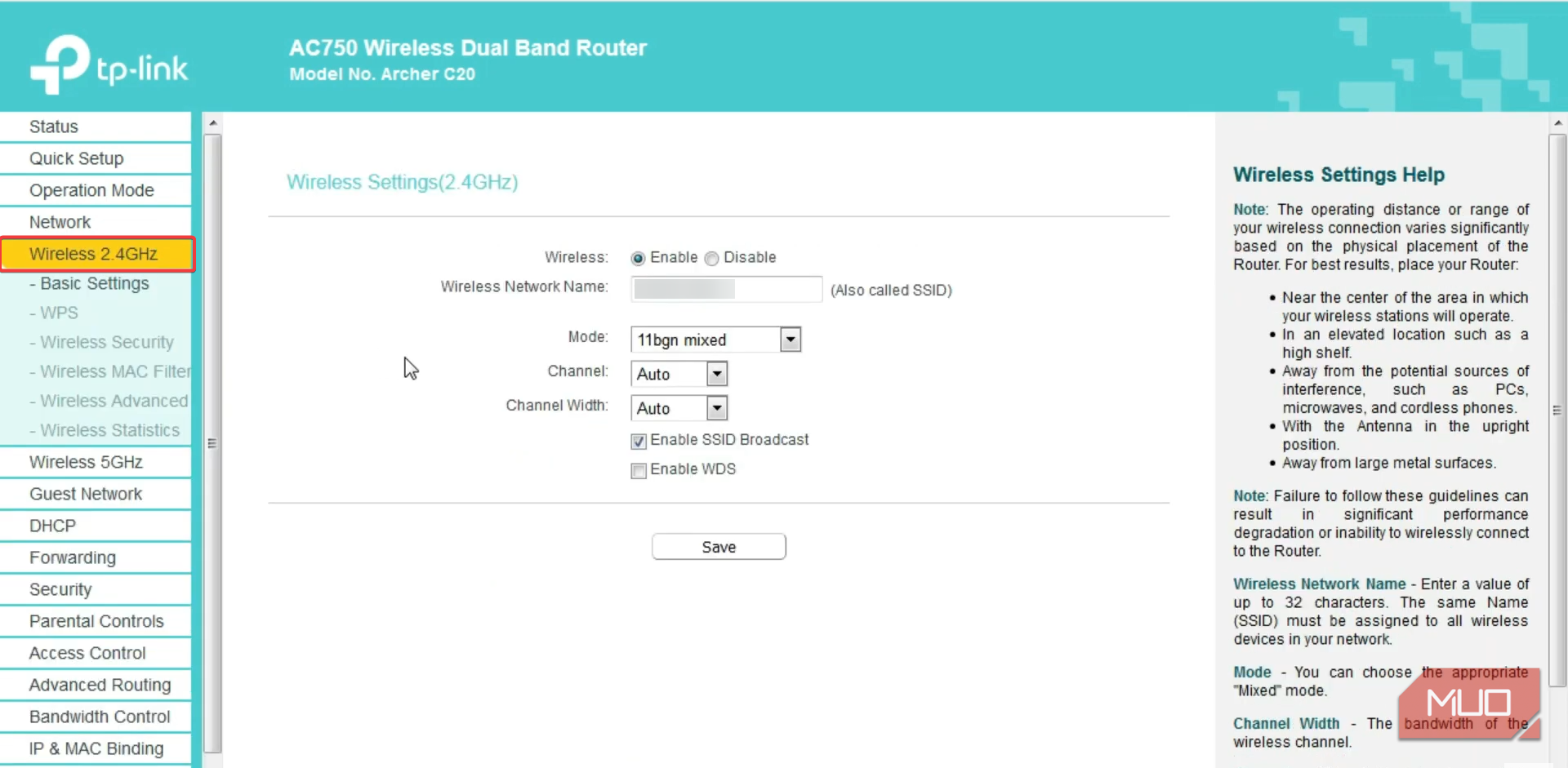Open Wireless Security submenu
1568x768 pixels.
(x=101, y=342)
